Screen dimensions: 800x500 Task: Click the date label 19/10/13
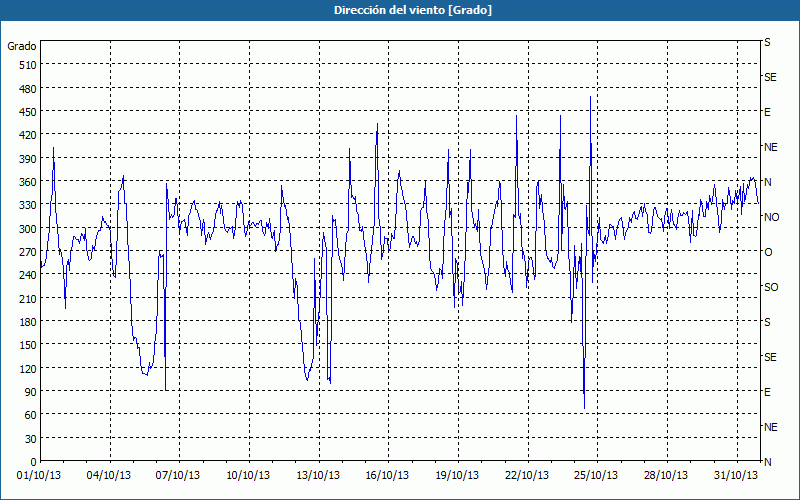point(457,476)
